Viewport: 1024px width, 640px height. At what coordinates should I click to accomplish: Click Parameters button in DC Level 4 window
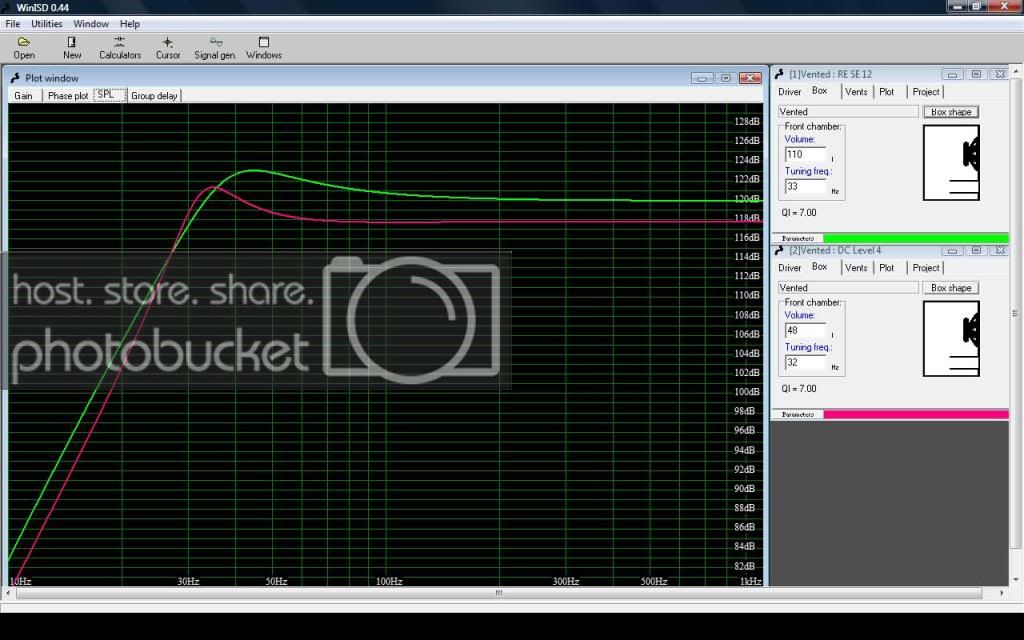tap(797, 414)
